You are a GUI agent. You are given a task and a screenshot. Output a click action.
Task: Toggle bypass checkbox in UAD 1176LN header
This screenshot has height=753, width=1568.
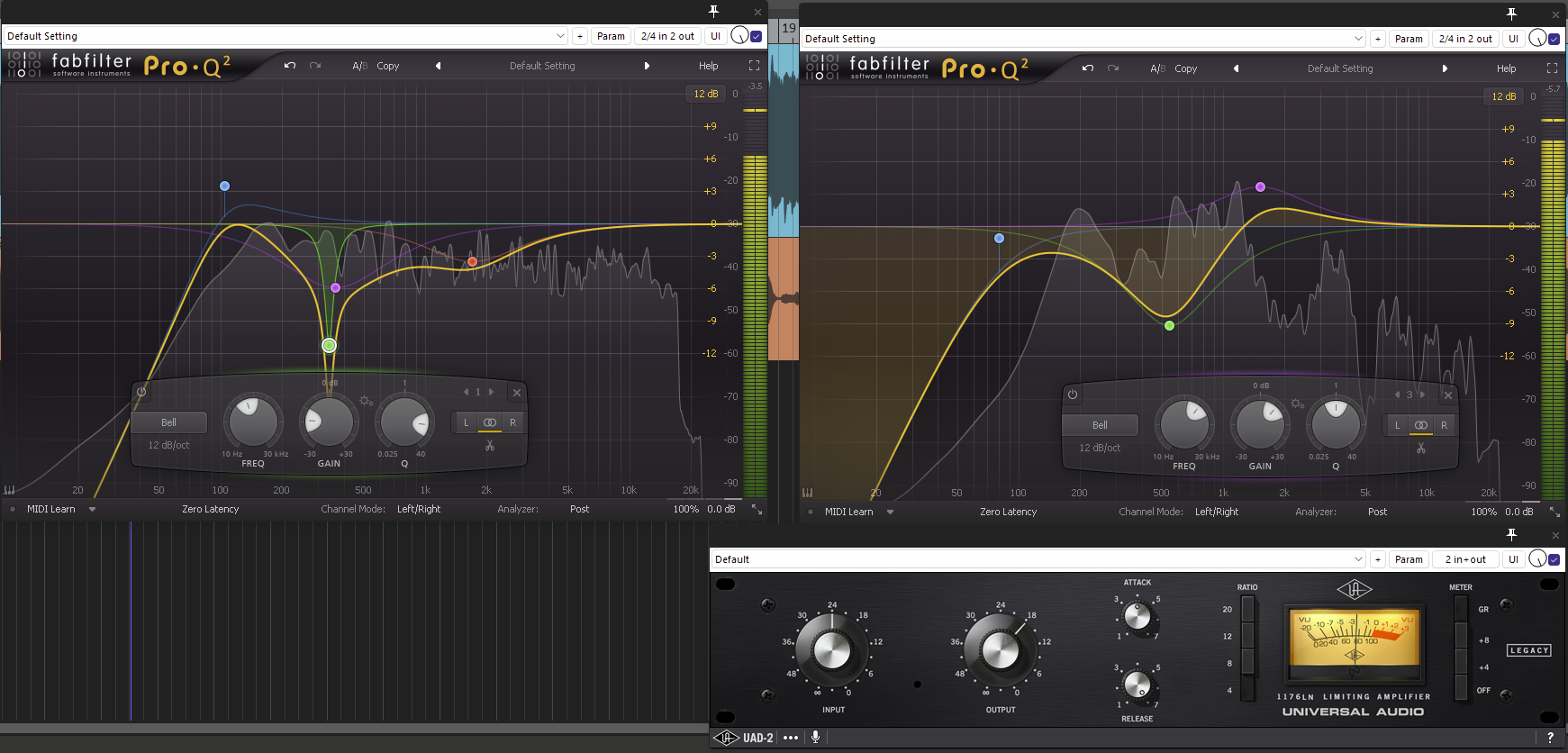point(1554,559)
